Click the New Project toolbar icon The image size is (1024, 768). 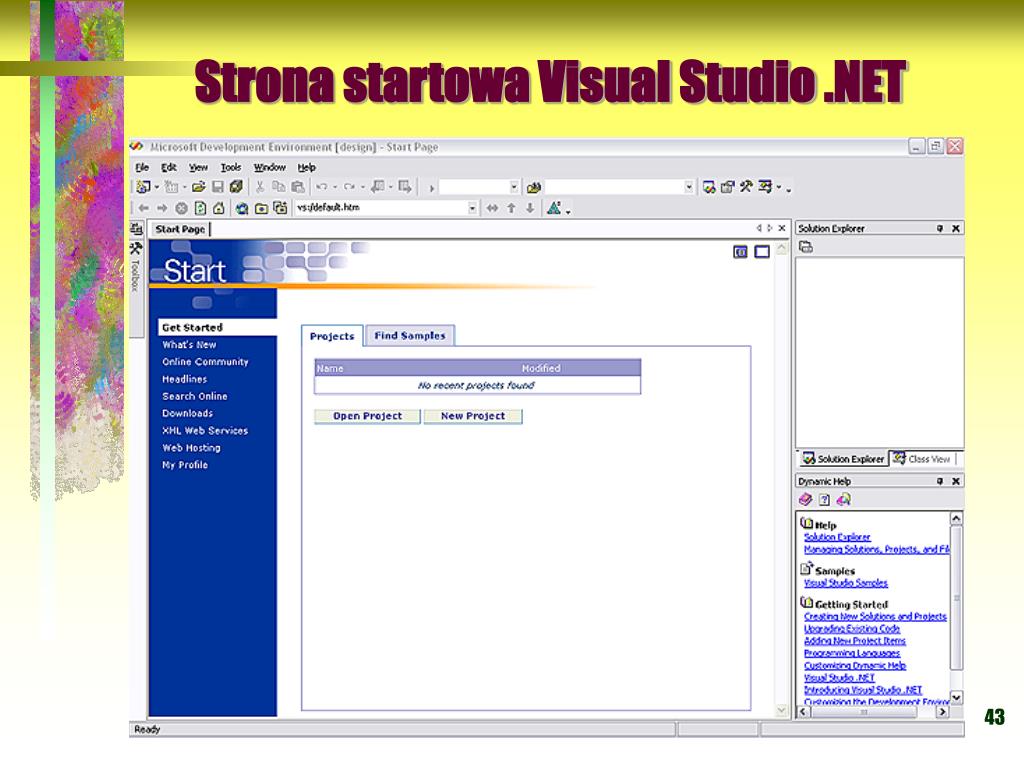[144, 187]
